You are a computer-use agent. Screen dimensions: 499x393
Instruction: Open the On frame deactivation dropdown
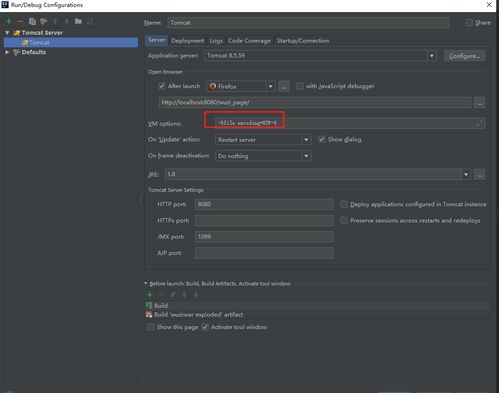306,156
